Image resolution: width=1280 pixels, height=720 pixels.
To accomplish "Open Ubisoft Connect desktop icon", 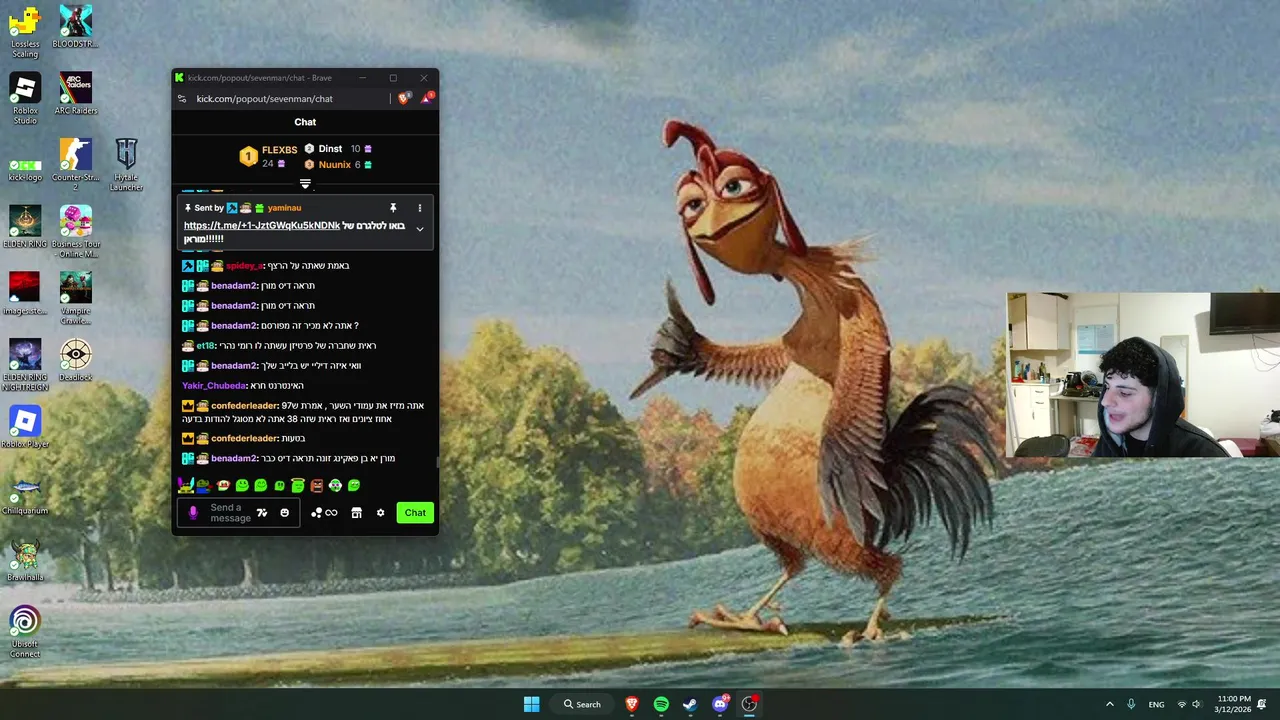I will point(25,632).
